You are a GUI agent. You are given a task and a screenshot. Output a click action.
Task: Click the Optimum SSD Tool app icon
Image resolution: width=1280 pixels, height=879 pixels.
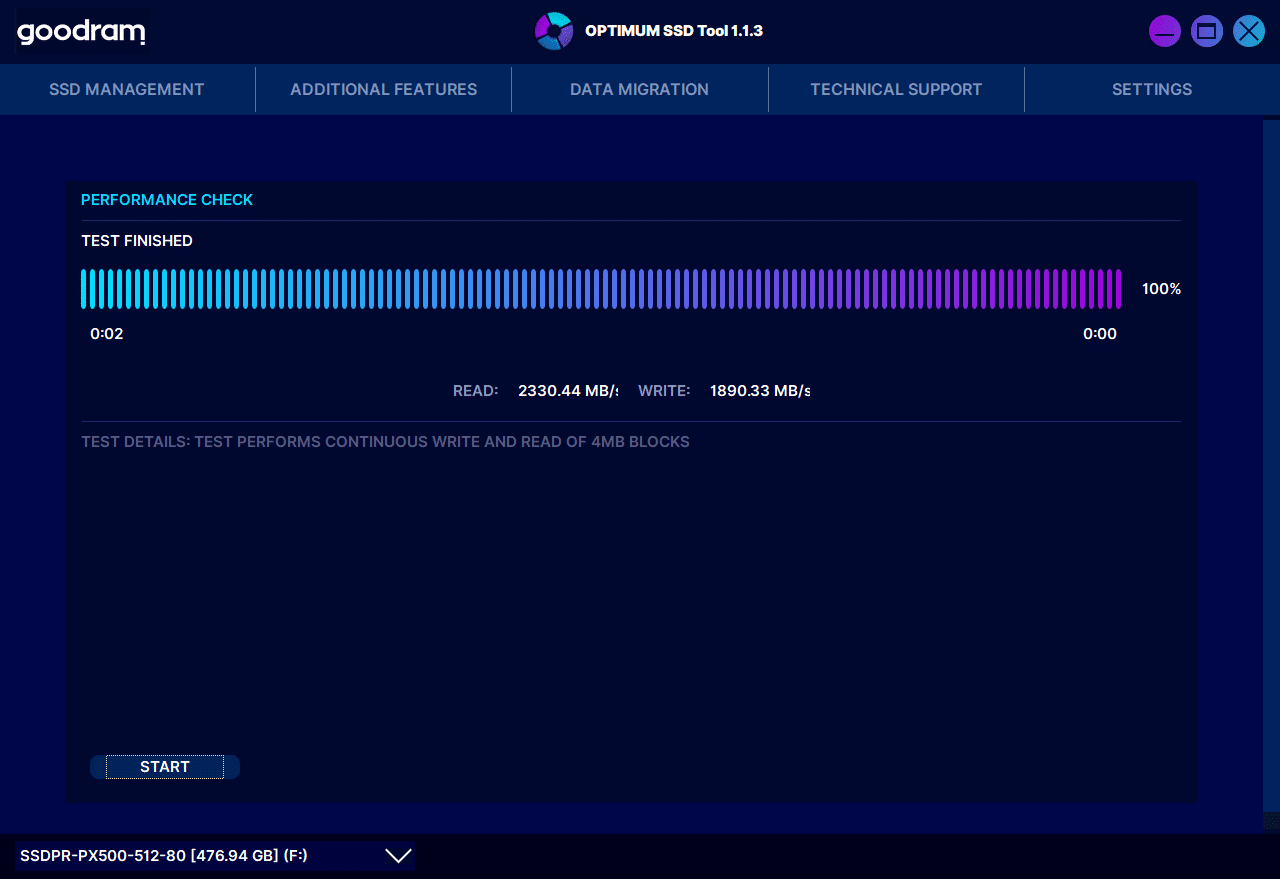(x=553, y=31)
